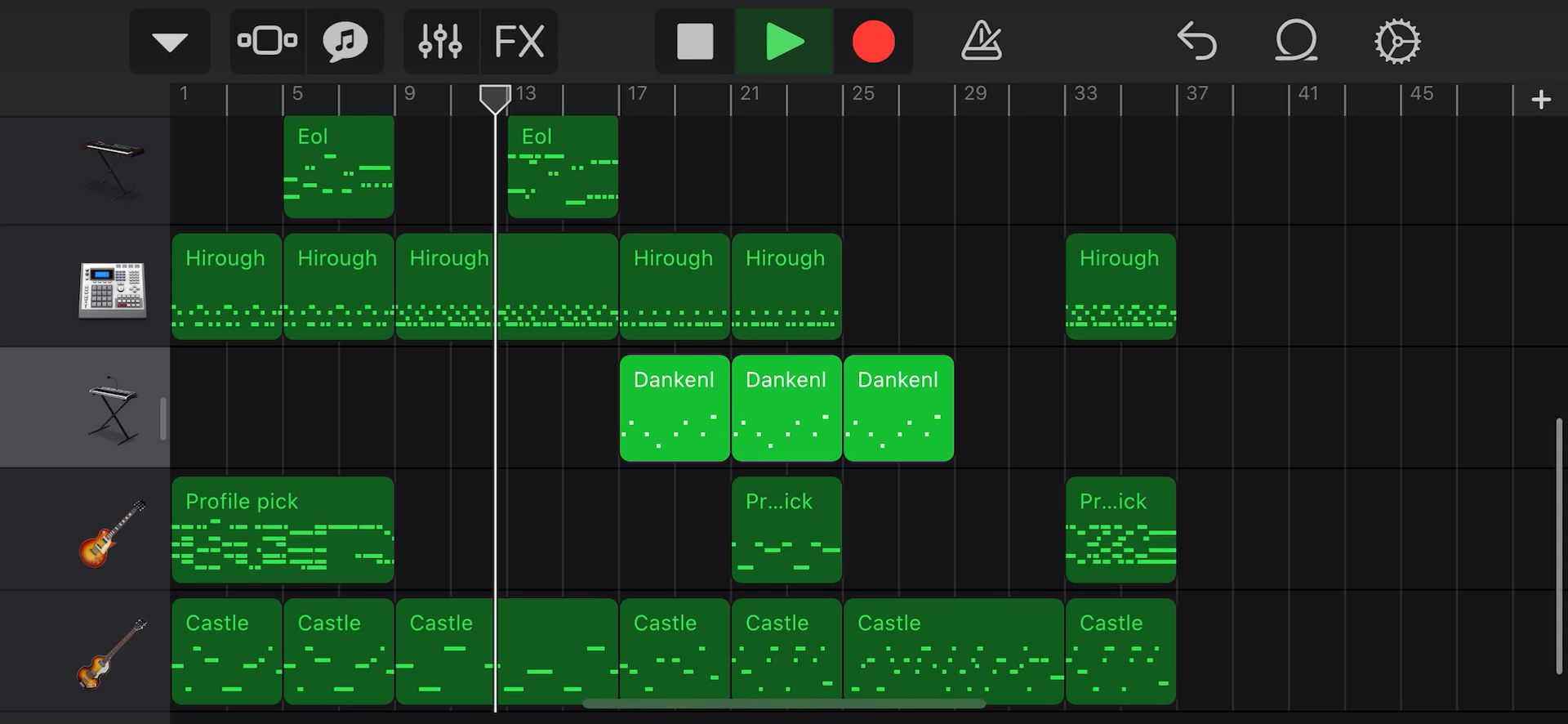Select the Hirough region at bar 1
This screenshot has height=724, width=1568.
[226, 287]
